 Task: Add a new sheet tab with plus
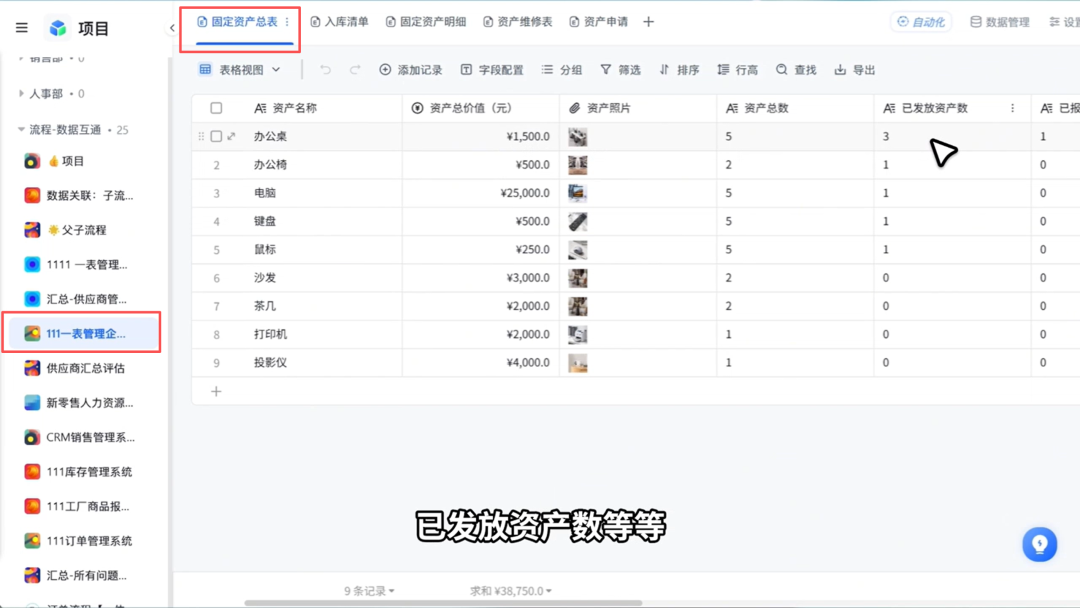[648, 22]
